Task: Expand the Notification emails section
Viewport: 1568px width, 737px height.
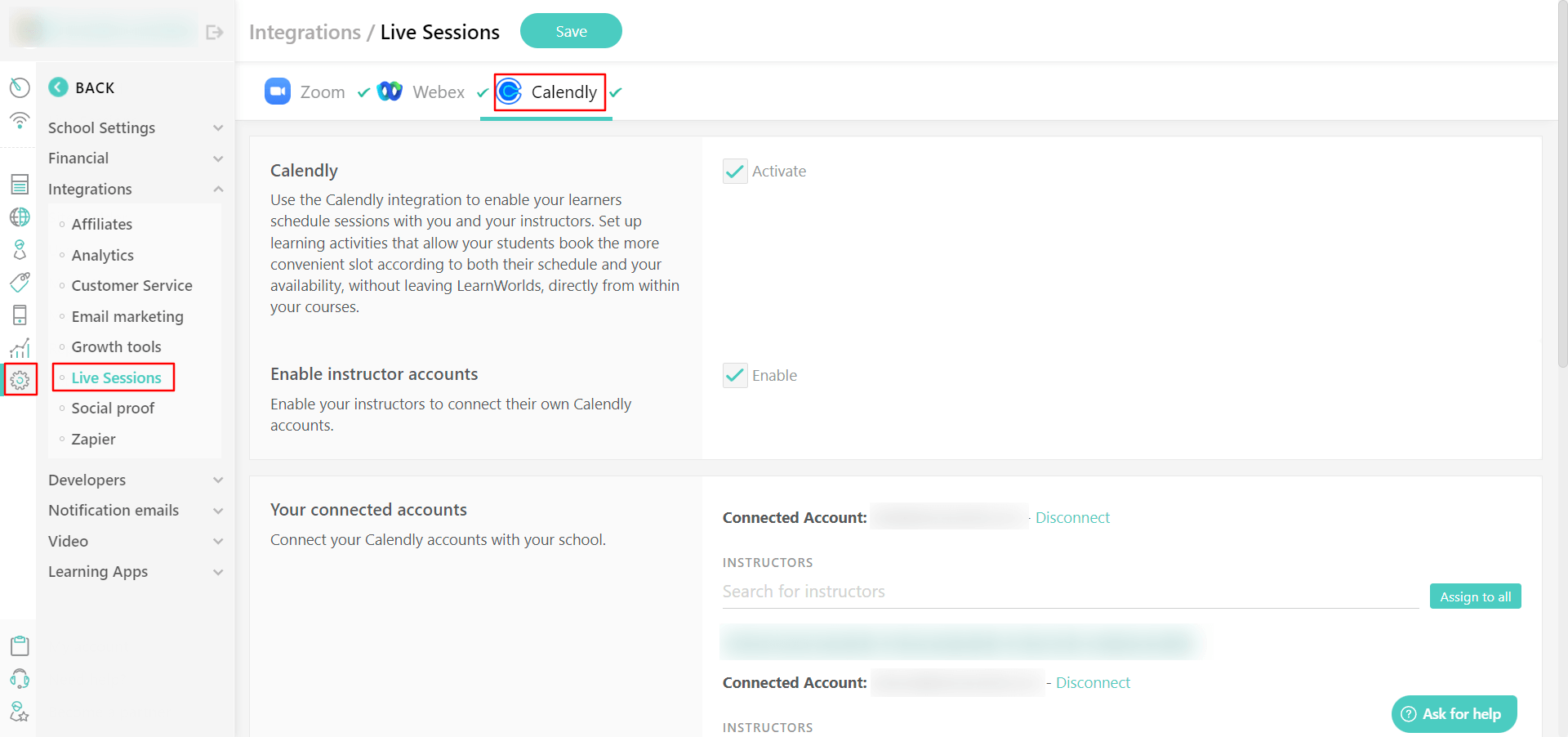Action: point(136,510)
